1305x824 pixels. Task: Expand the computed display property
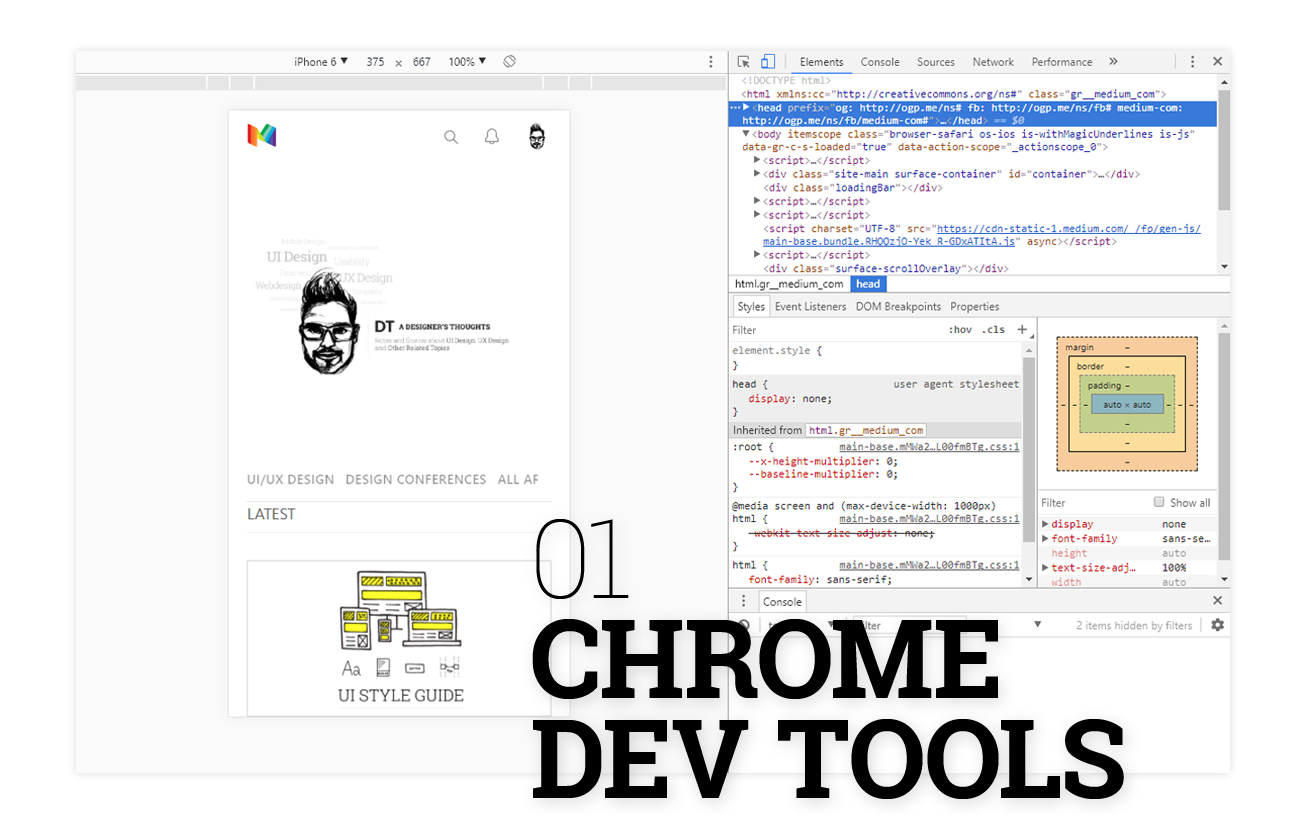coord(1046,524)
